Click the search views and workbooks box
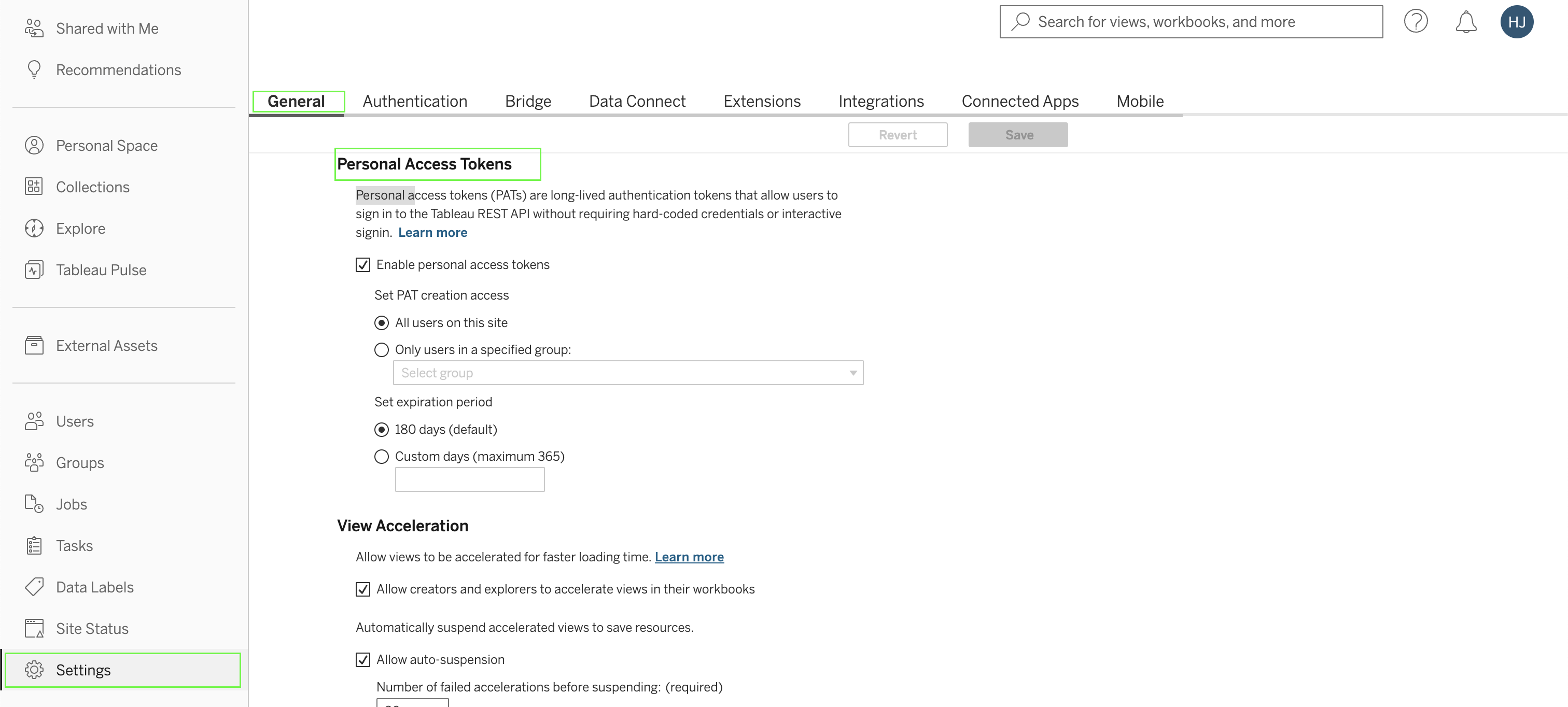 point(1190,22)
